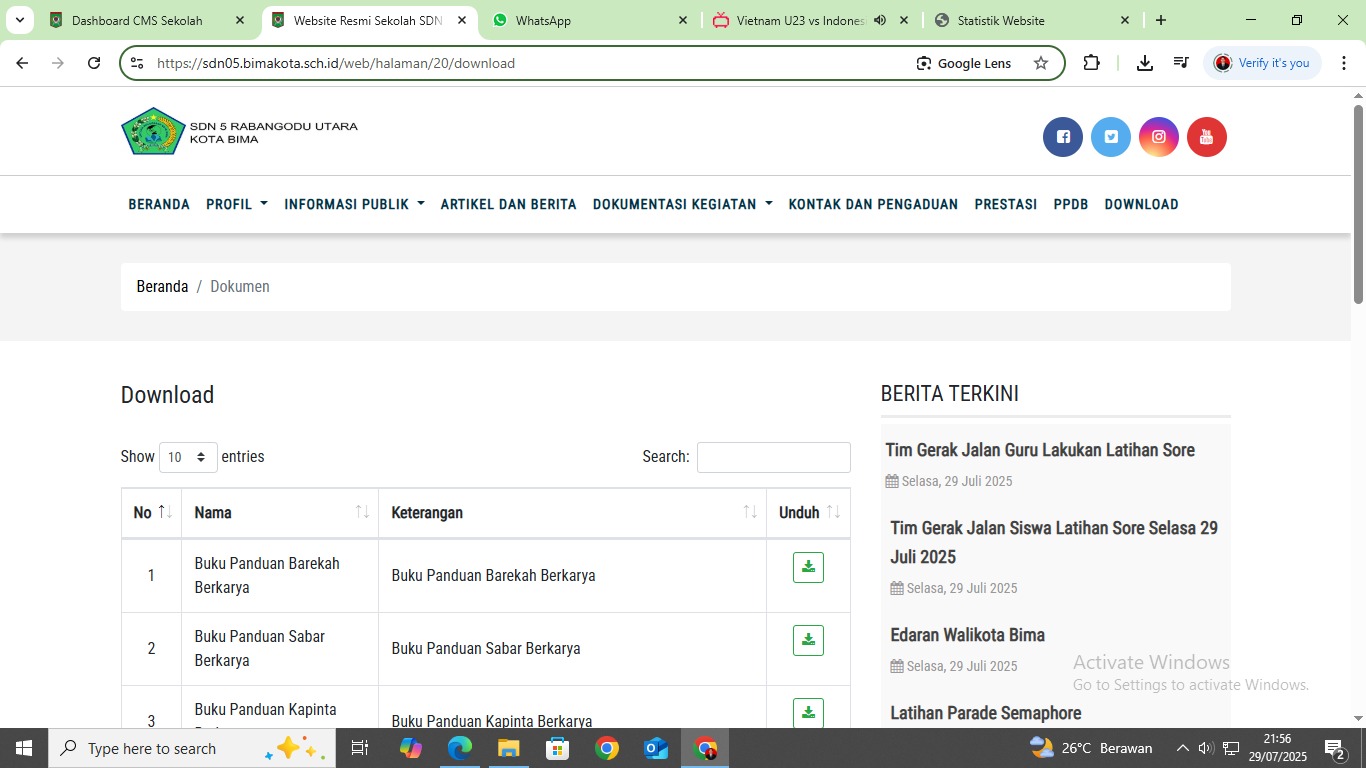1366x768 pixels.
Task: Open the Copilot app on the taskbar
Action: coord(411,748)
